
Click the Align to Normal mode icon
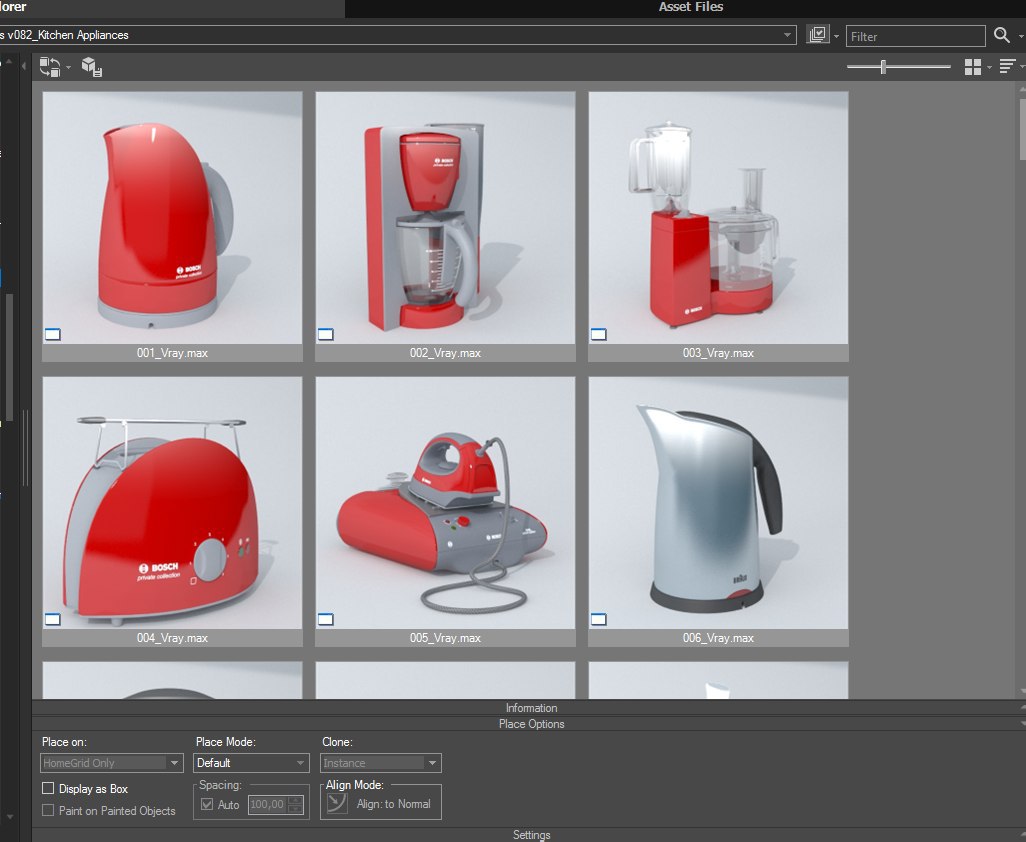337,803
